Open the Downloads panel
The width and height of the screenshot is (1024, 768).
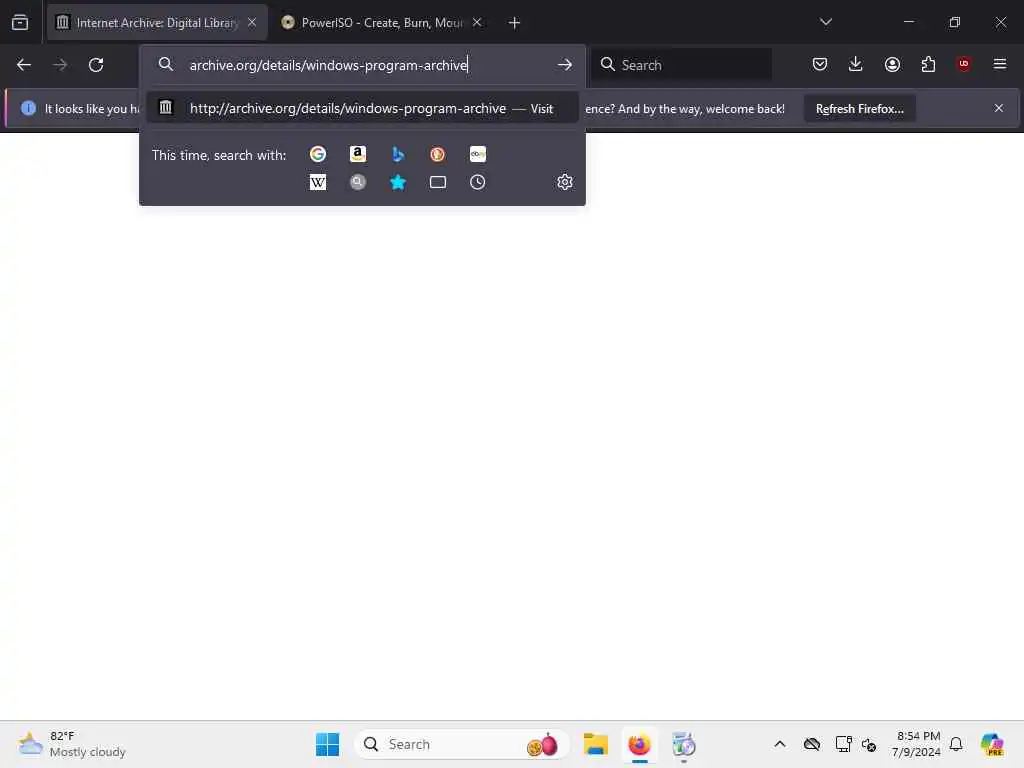(856, 64)
